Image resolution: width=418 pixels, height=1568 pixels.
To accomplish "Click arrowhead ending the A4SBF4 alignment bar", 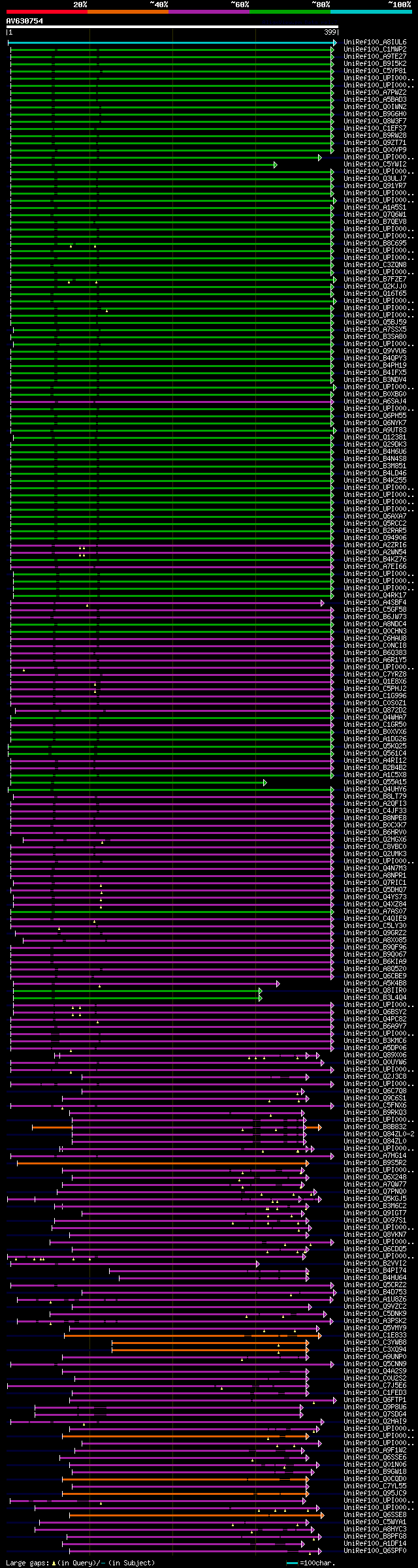I will 323,603.
